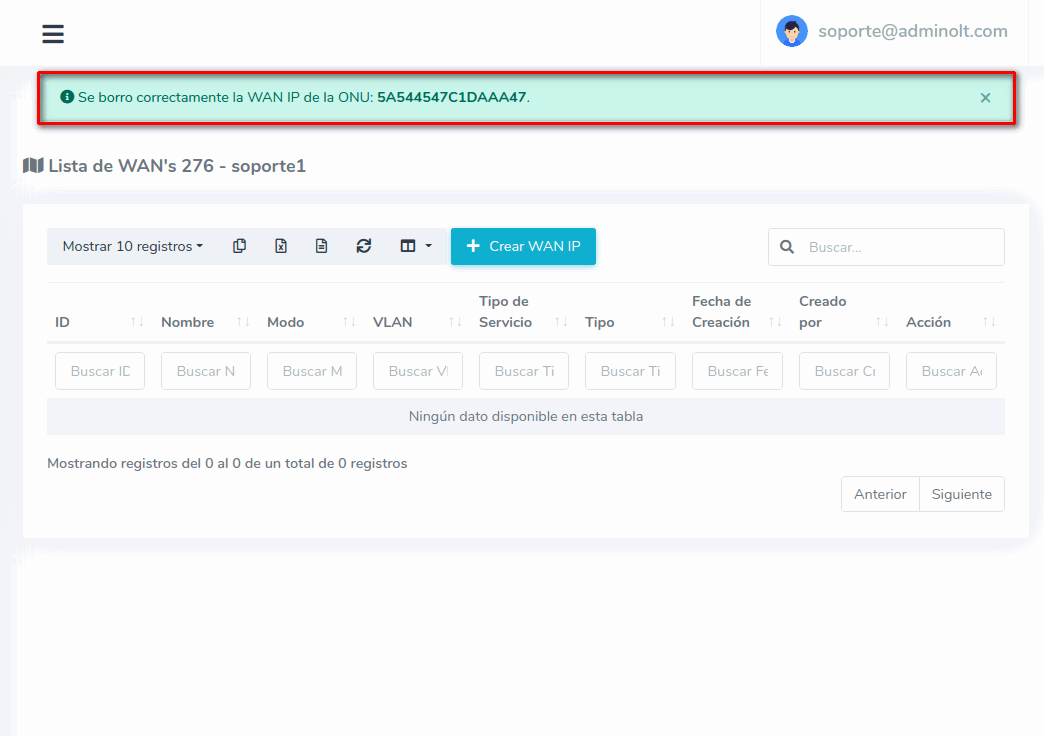The width and height of the screenshot is (1044, 736).
Task: Click the Crear WAN IP button
Action: (x=523, y=246)
